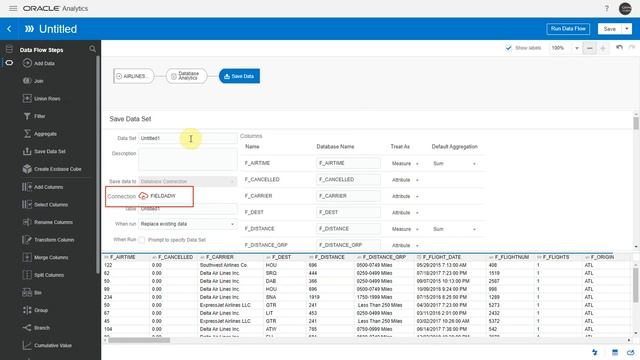The image size is (640, 360).
Task: Search data flow steps magnifier icon
Action: 93,49
